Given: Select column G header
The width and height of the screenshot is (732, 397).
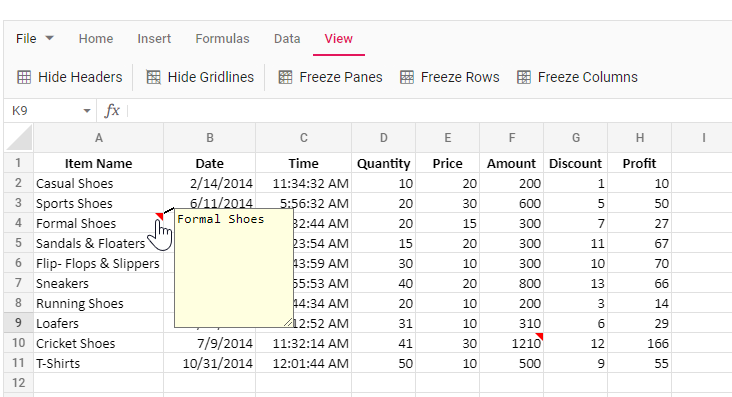Looking at the screenshot, I should click(x=576, y=138).
